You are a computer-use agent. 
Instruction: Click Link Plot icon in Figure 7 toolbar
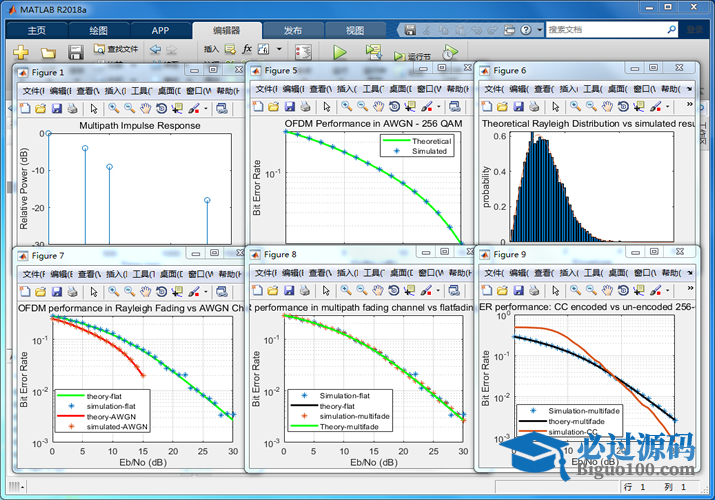click(x=222, y=291)
